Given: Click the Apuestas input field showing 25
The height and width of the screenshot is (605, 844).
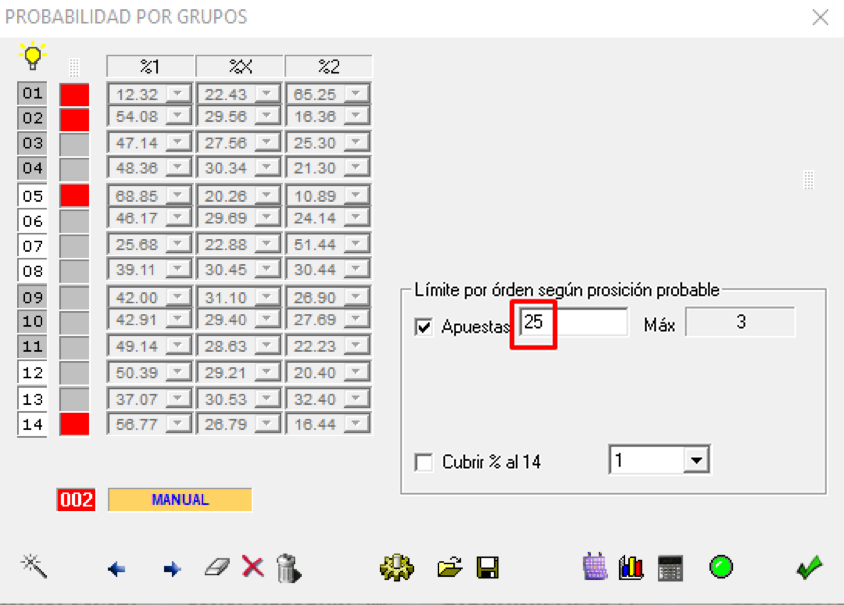Looking at the screenshot, I should pyautogui.click(x=573, y=322).
